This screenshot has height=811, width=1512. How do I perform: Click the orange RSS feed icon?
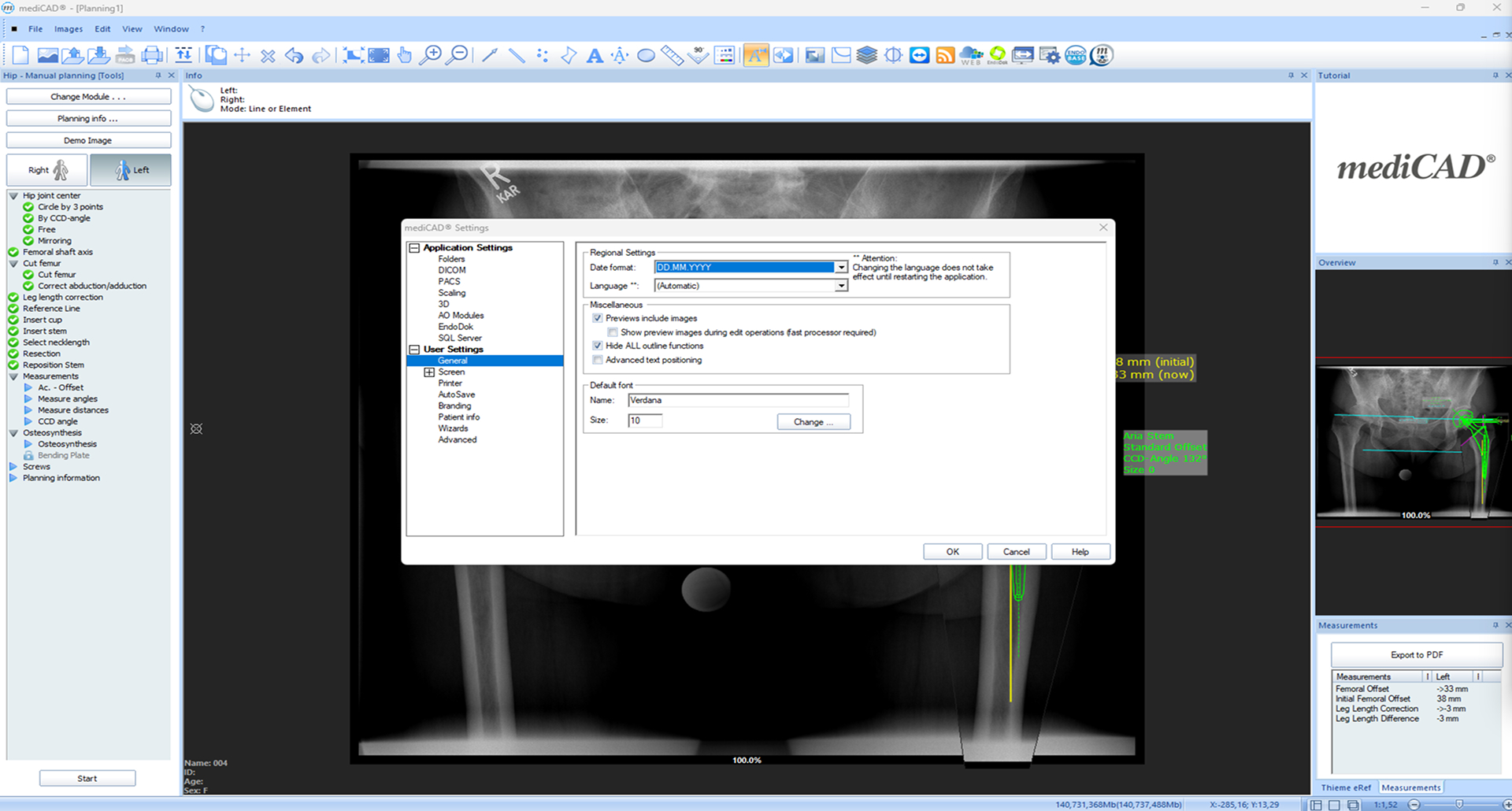point(945,55)
